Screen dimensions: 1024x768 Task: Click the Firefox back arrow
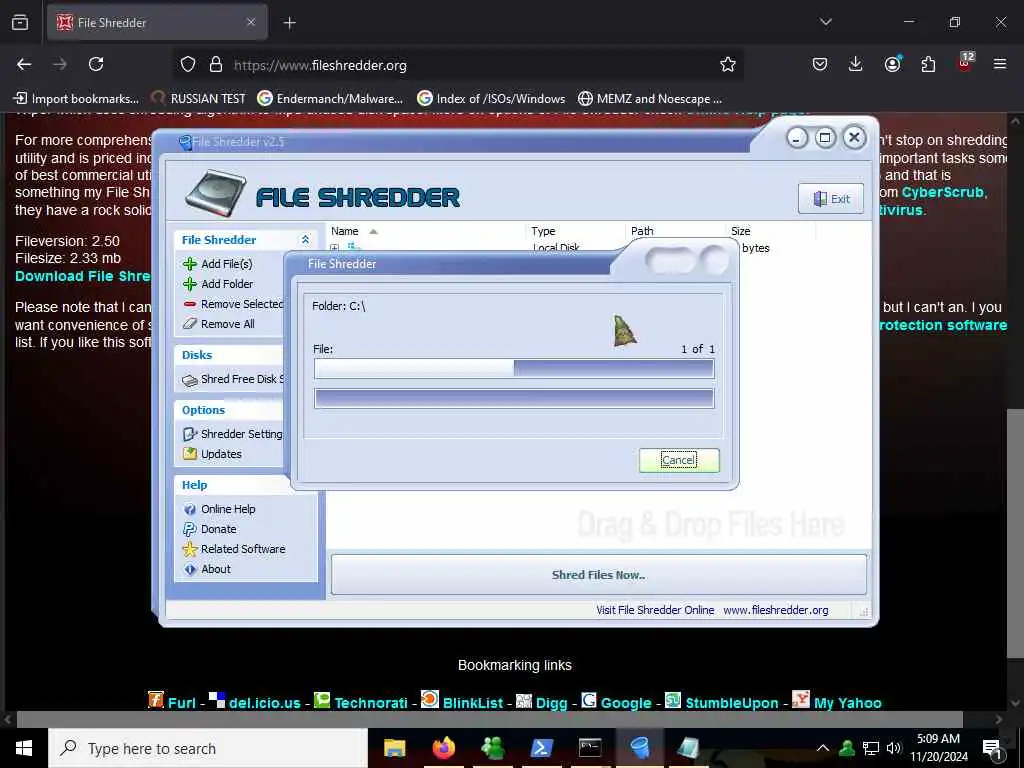[24, 64]
